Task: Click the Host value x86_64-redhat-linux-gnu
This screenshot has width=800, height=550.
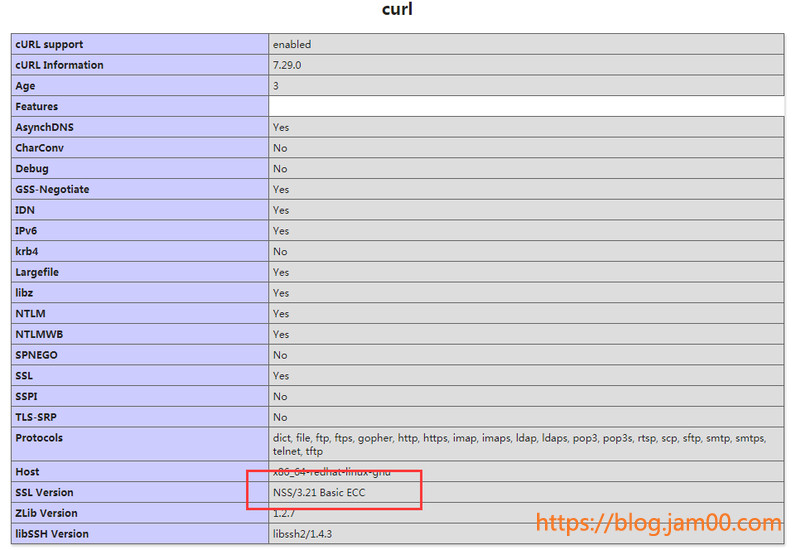Action: [330, 471]
